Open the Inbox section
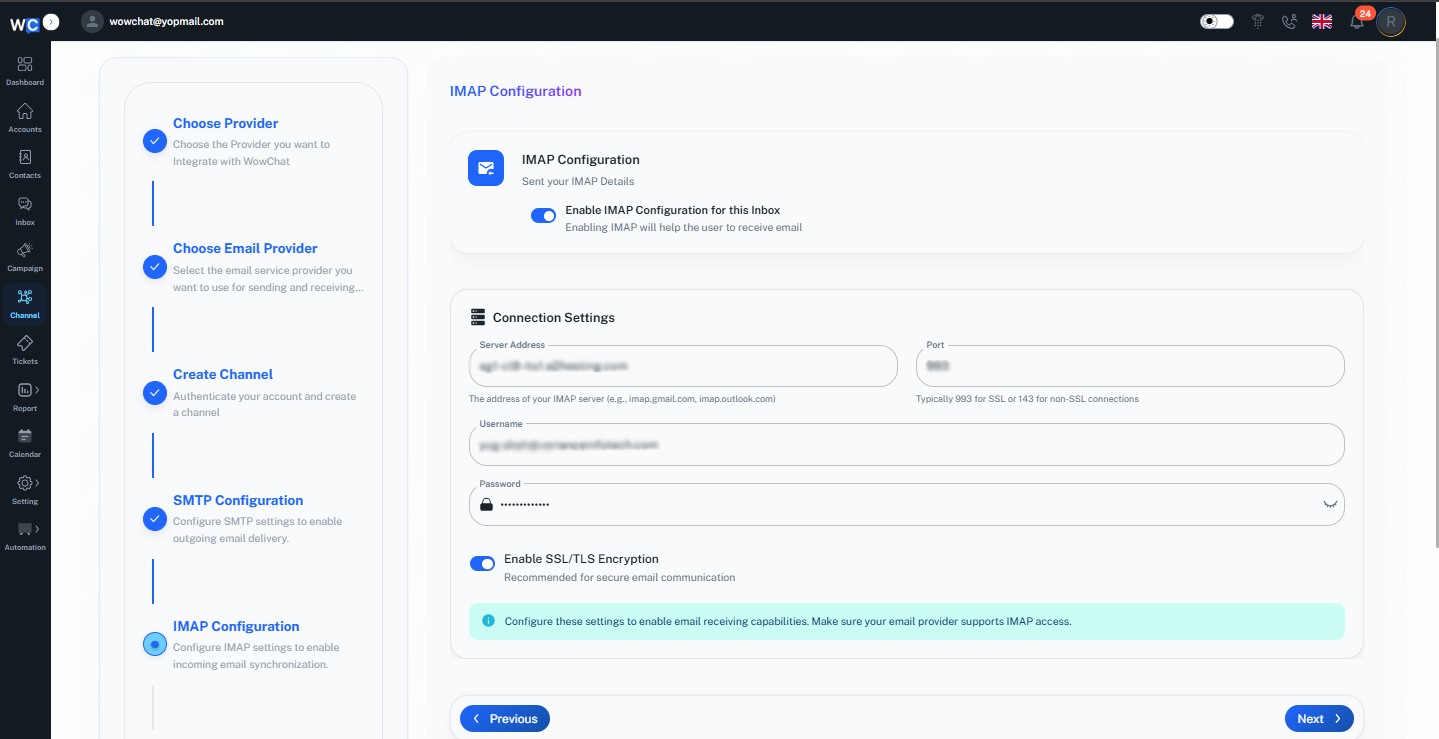Image resolution: width=1439 pixels, height=739 pixels. [x=25, y=211]
